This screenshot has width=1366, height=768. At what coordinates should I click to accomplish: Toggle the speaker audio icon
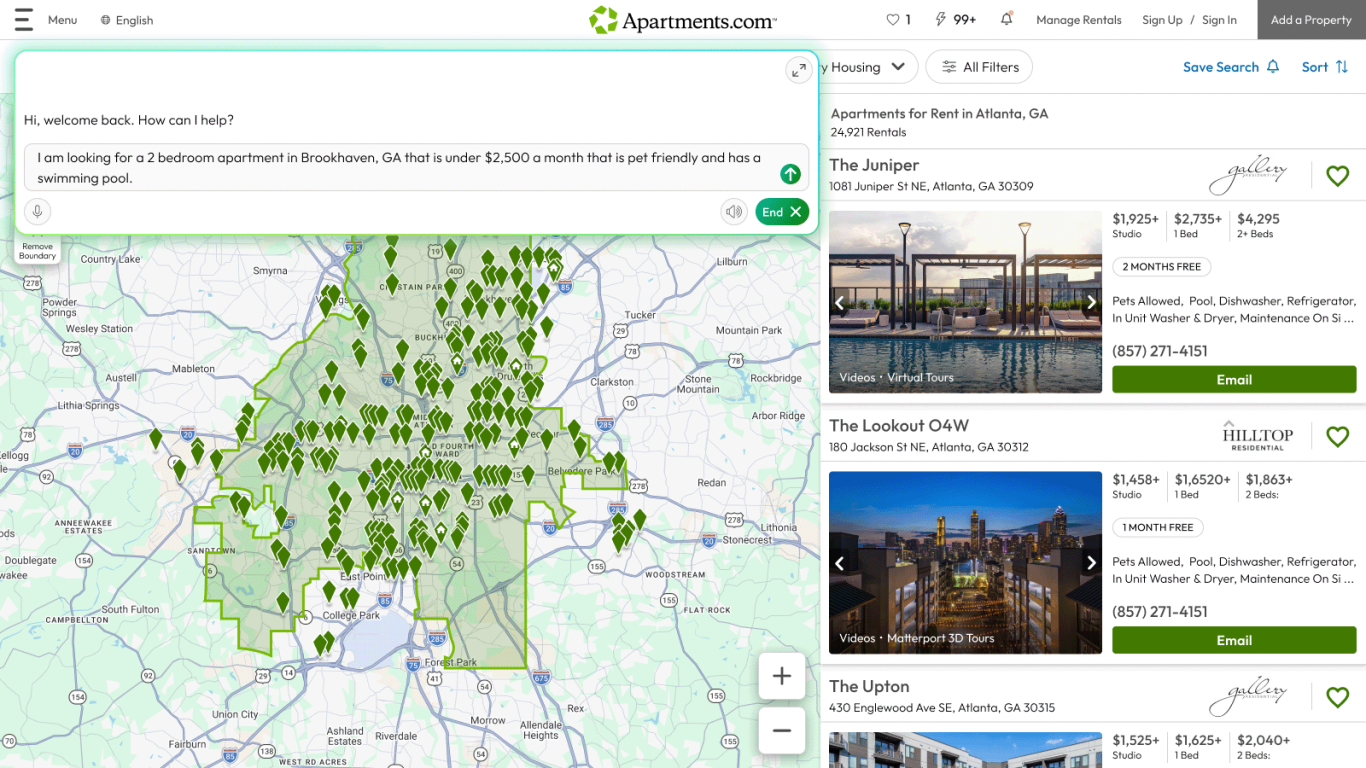click(x=734, y=212)
